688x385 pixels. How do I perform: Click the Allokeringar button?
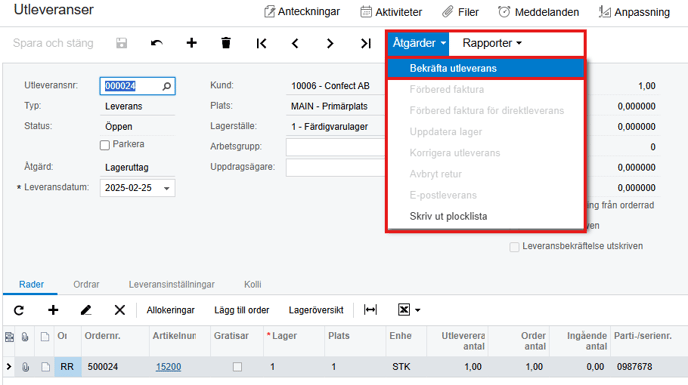click(x=170, y=310)
